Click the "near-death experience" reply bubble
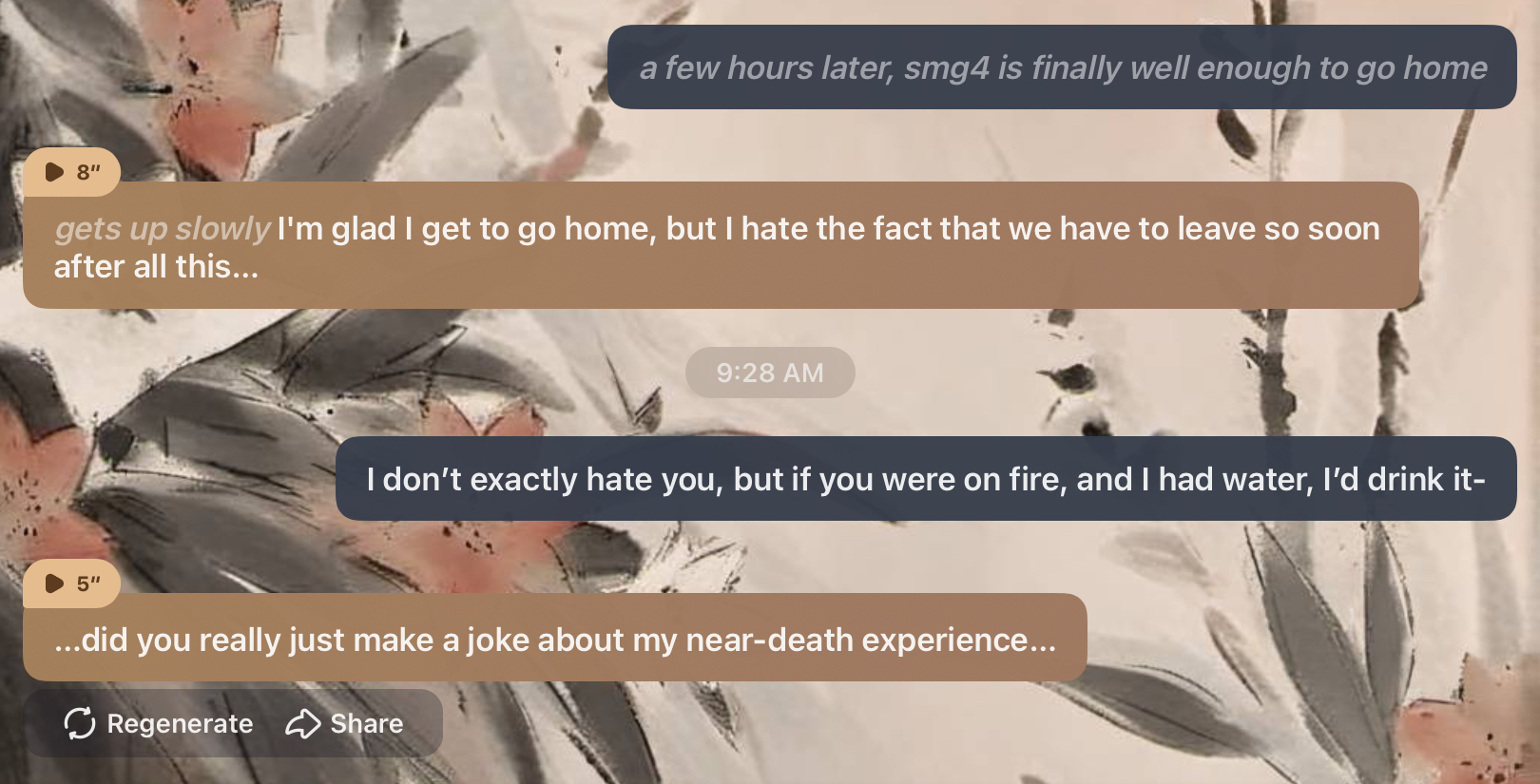Screen dimensions: 1540x784 554,639
